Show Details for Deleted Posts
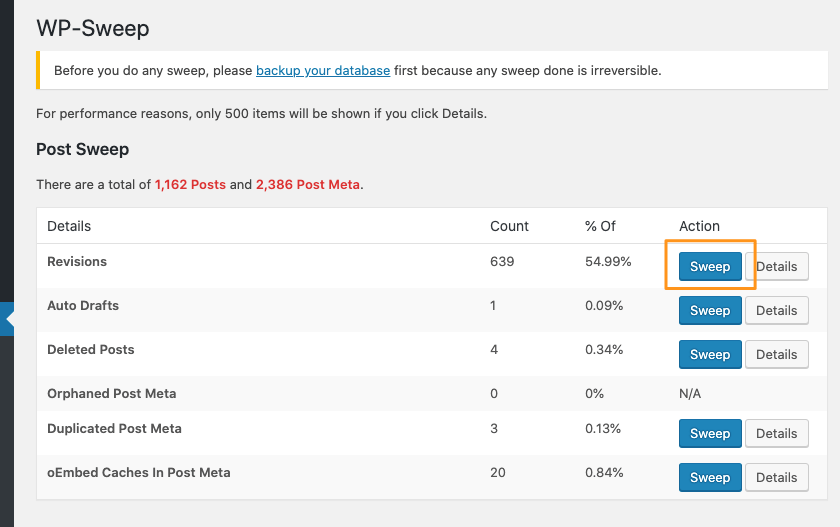 coord(776,355)
